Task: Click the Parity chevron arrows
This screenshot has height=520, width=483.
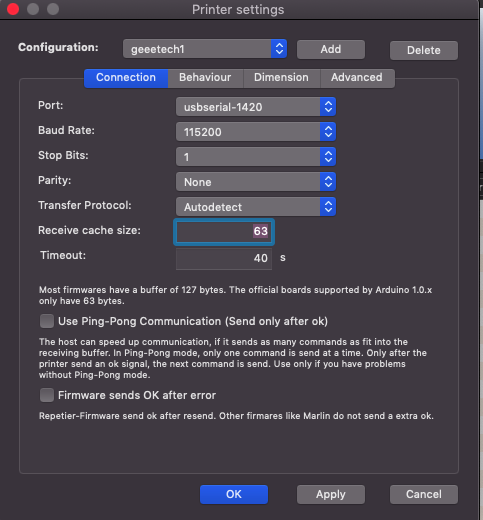Action: 328,182
